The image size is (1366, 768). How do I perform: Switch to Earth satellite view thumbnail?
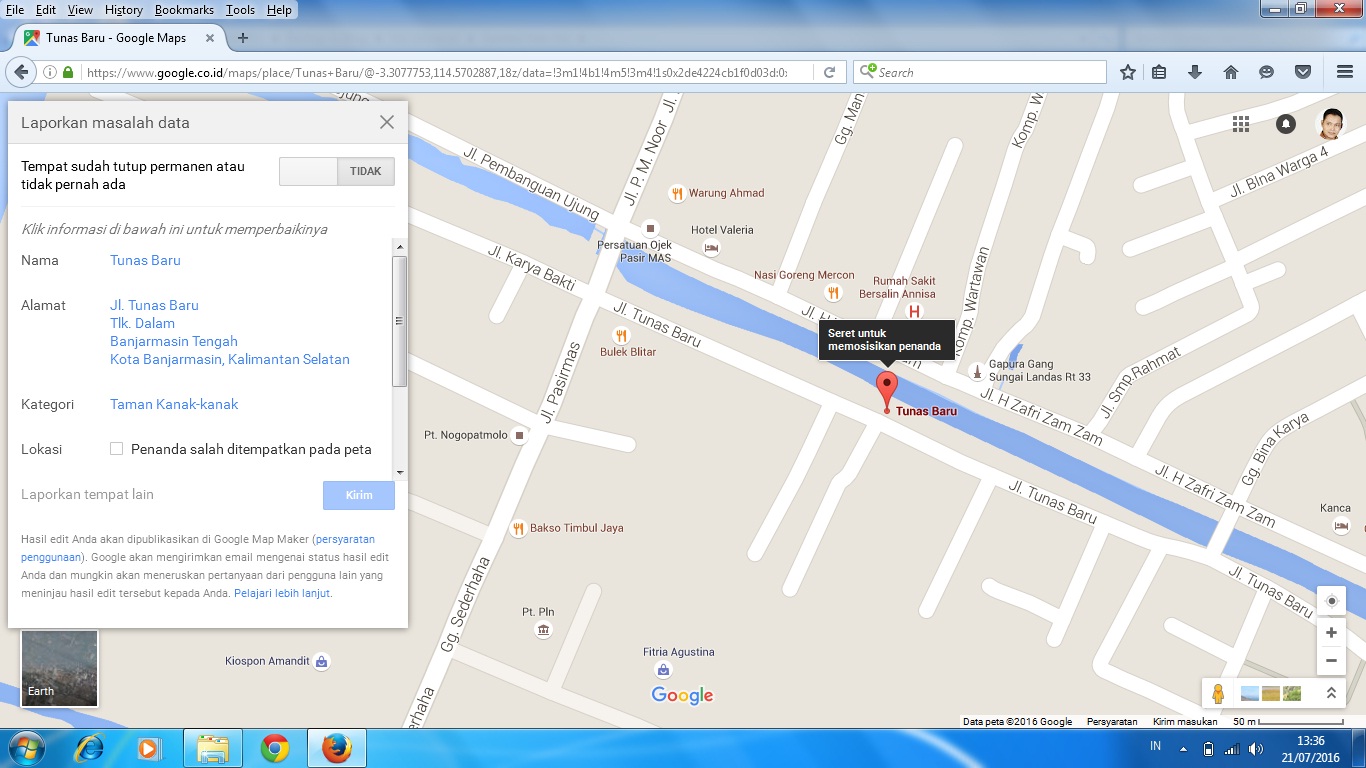point(60,668)
